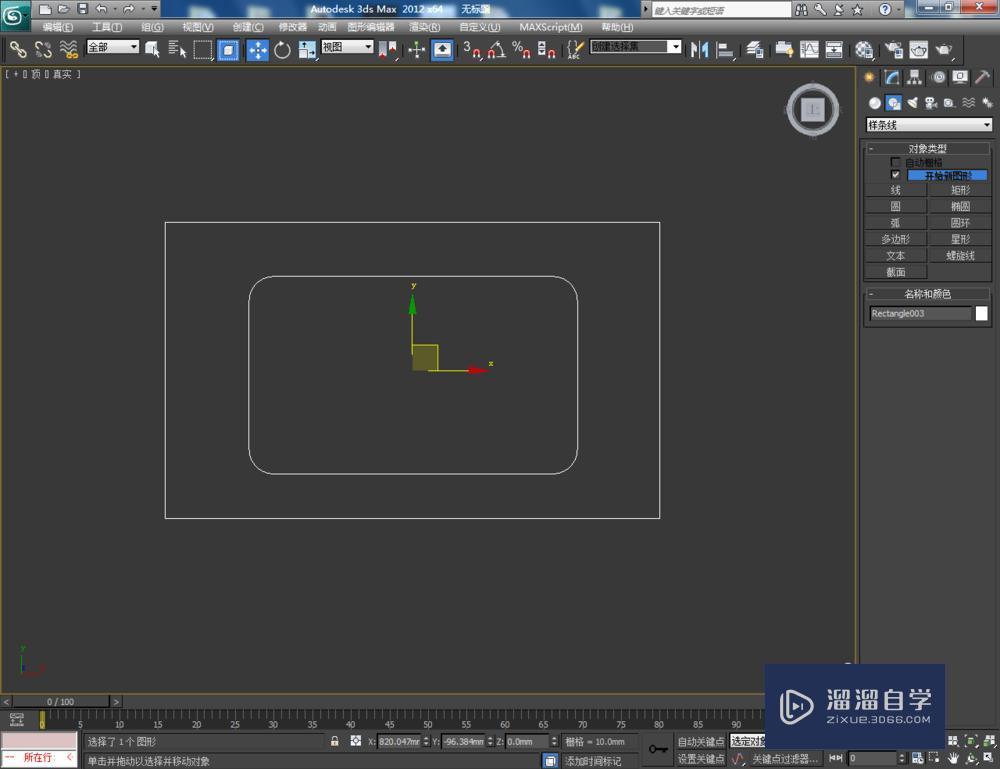Image resolution: width=1000 pixels, height=769 pixels.
Task: Toggle the Angle Snap button
Action: (x=495, y=48)
